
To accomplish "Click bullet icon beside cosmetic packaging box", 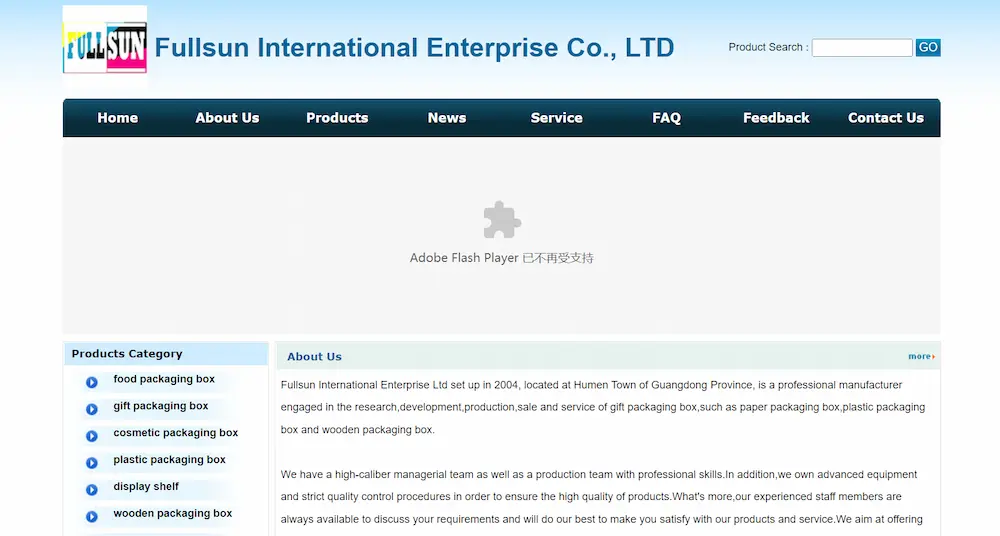I will tap(92, 436).
